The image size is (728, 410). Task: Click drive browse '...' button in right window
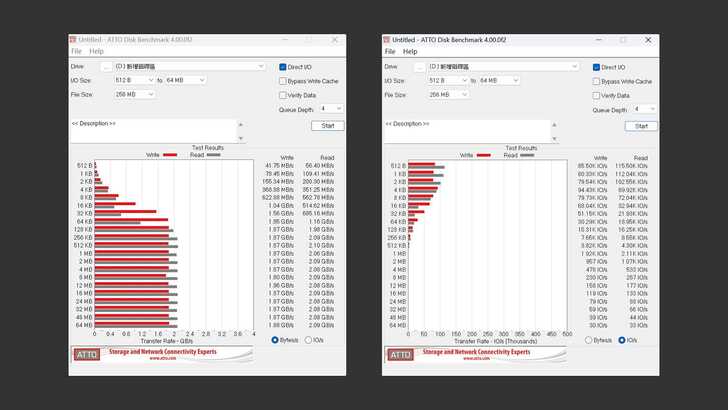tap(420, 67)
